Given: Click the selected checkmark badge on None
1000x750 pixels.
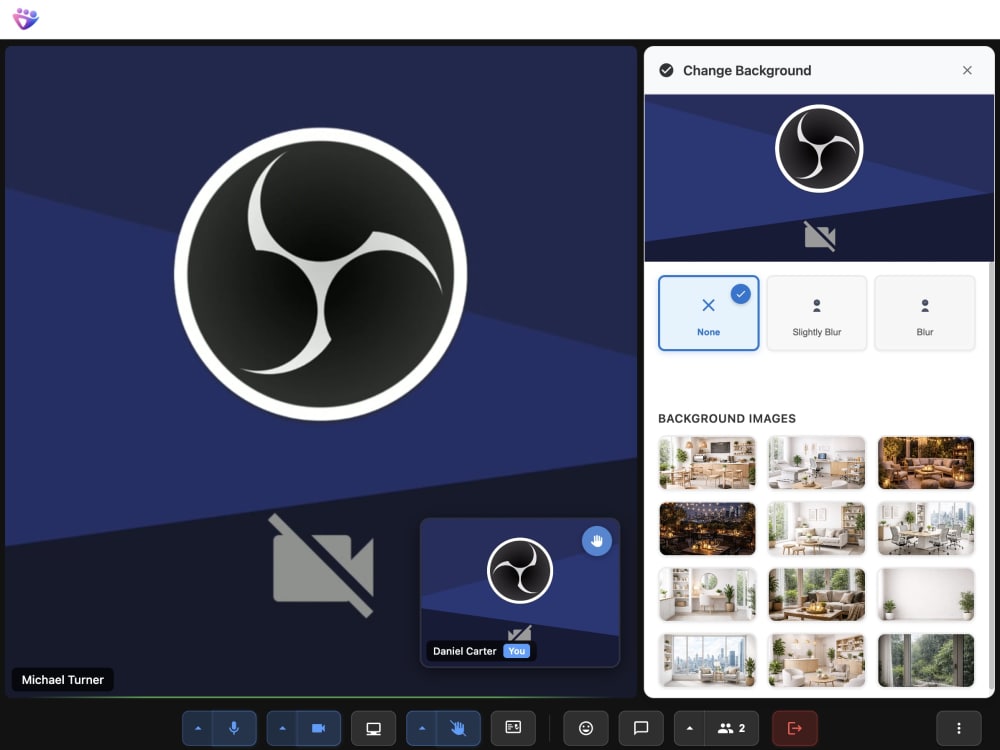Looking at the screenshot, I should click(x=740, y=294).
